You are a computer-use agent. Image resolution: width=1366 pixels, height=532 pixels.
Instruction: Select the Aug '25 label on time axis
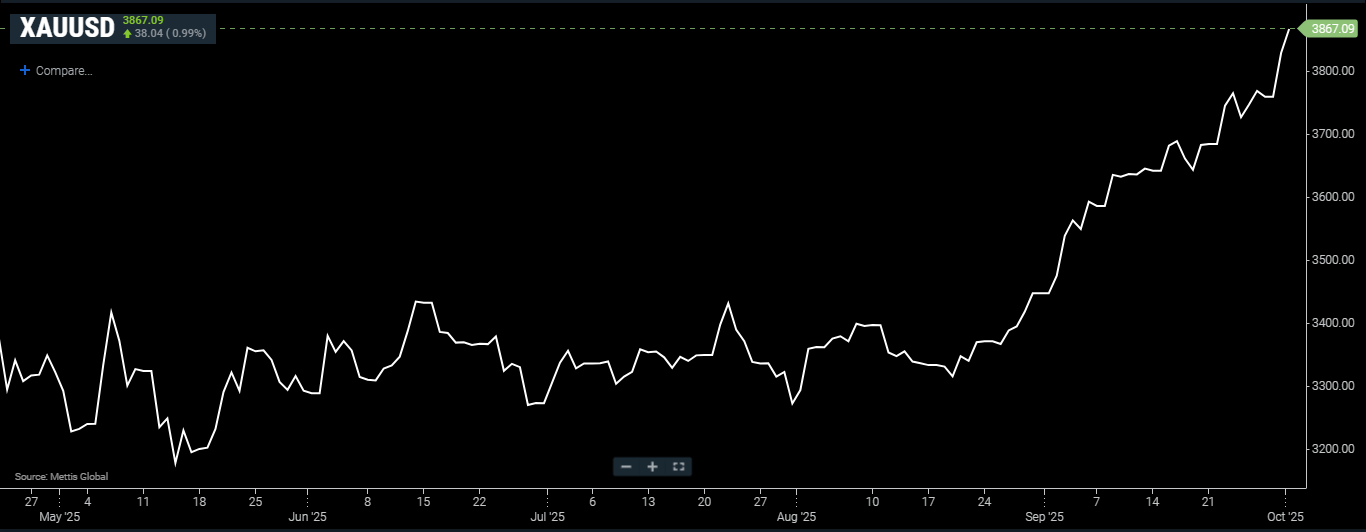(796, 517)
